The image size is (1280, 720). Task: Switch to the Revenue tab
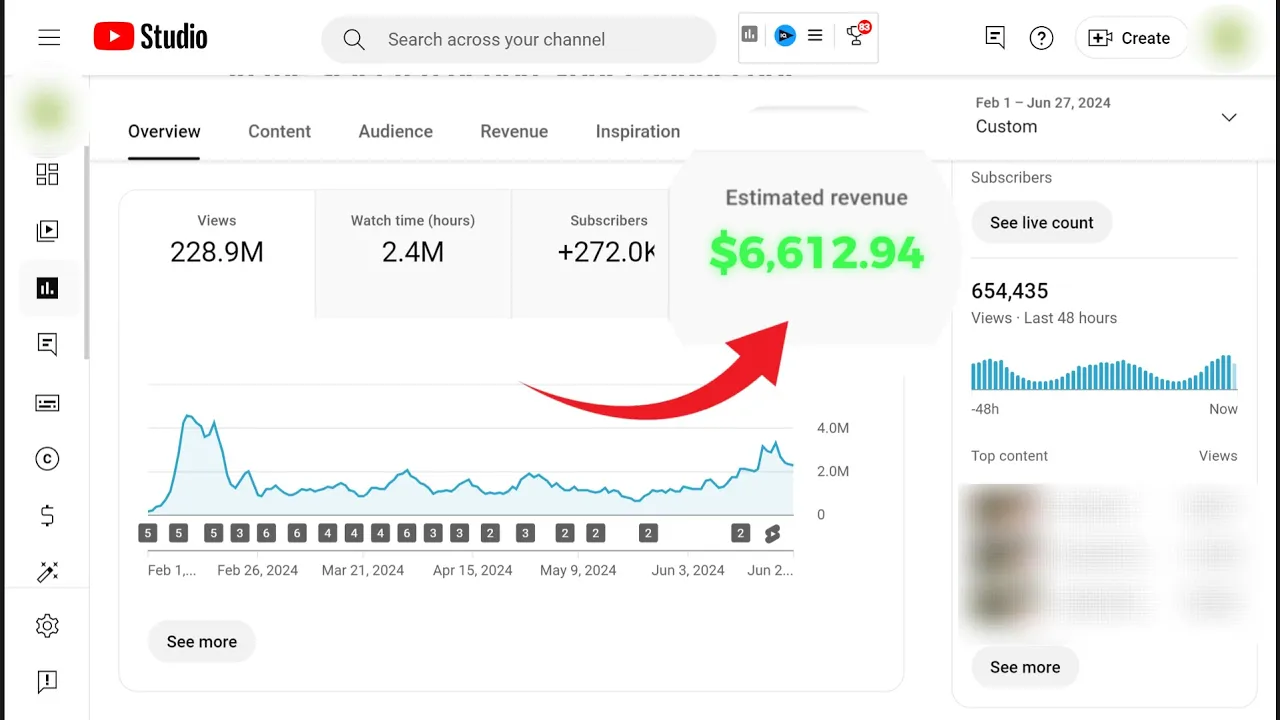point(514,131)
